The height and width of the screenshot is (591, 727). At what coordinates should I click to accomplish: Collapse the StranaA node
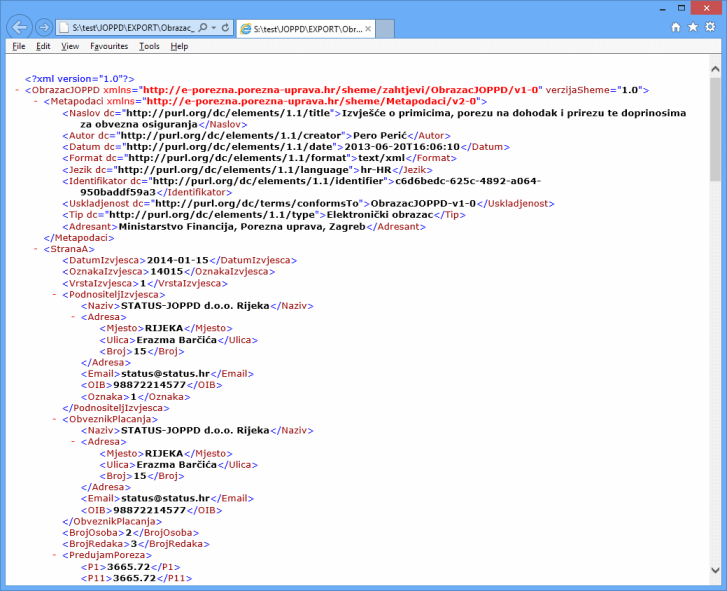[36, 249]
